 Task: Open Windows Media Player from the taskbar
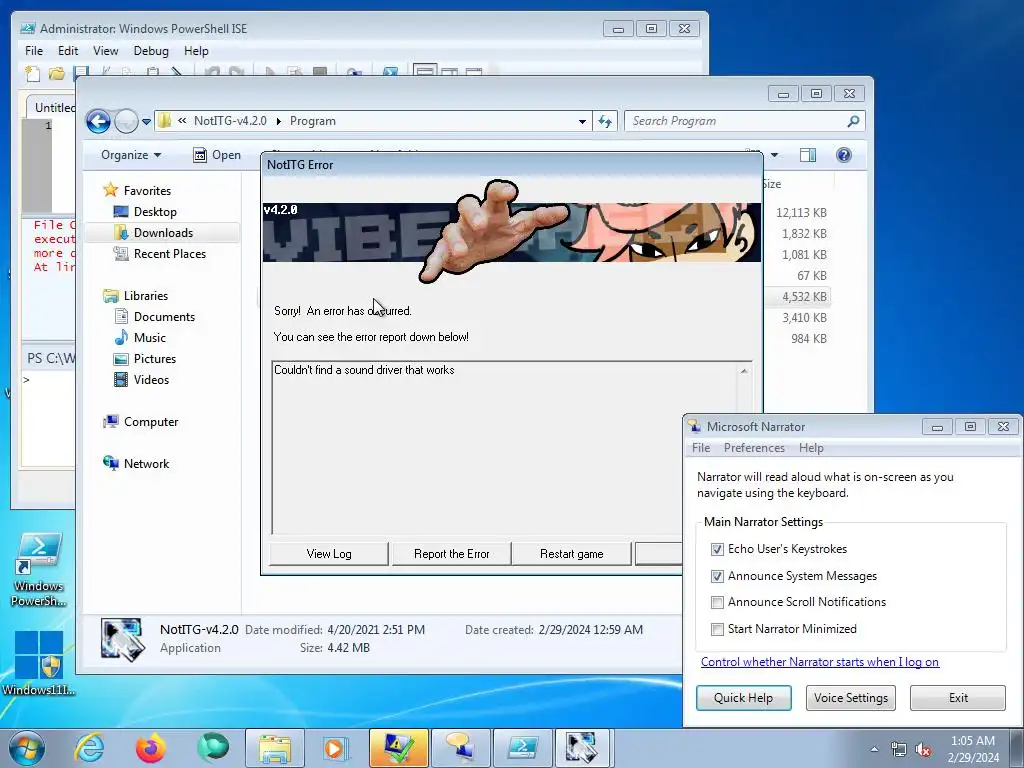336,748
